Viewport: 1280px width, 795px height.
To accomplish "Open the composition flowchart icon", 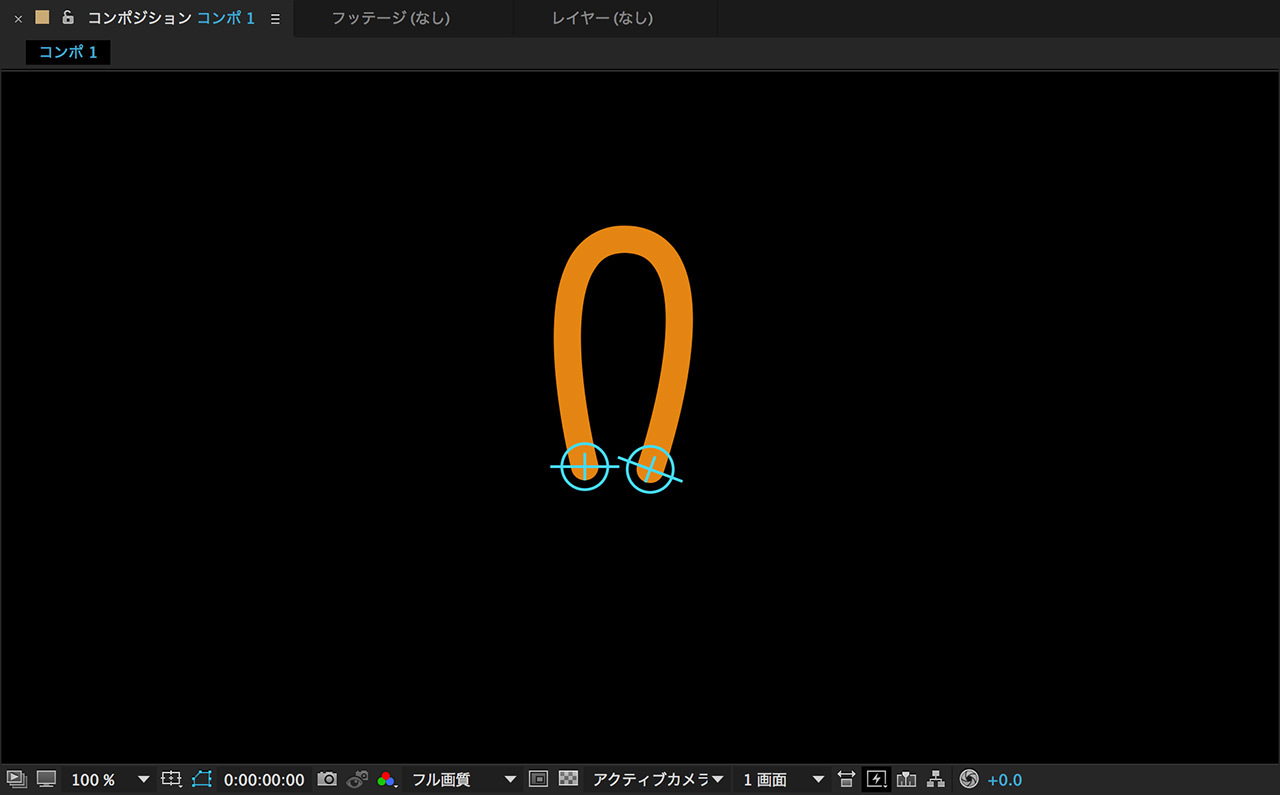I will coord(936,779).
